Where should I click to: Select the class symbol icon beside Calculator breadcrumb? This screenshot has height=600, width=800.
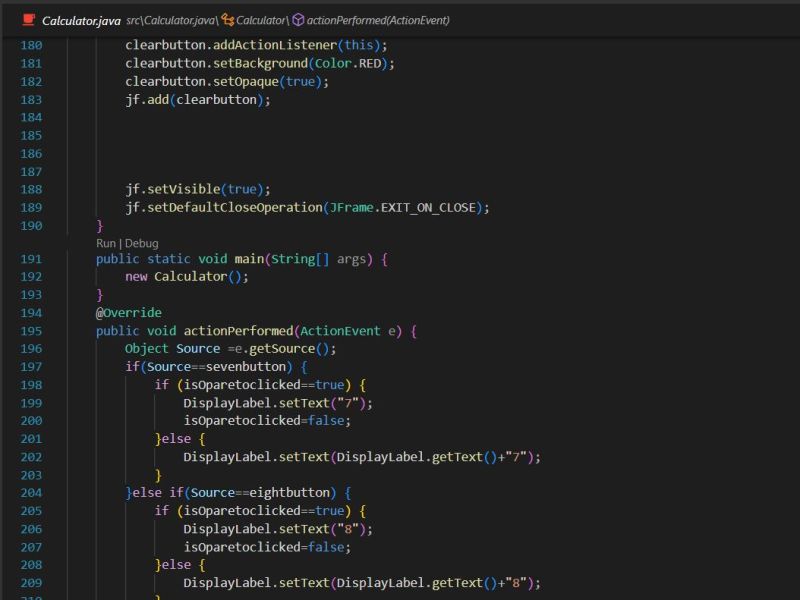click(x=228, y=19)
